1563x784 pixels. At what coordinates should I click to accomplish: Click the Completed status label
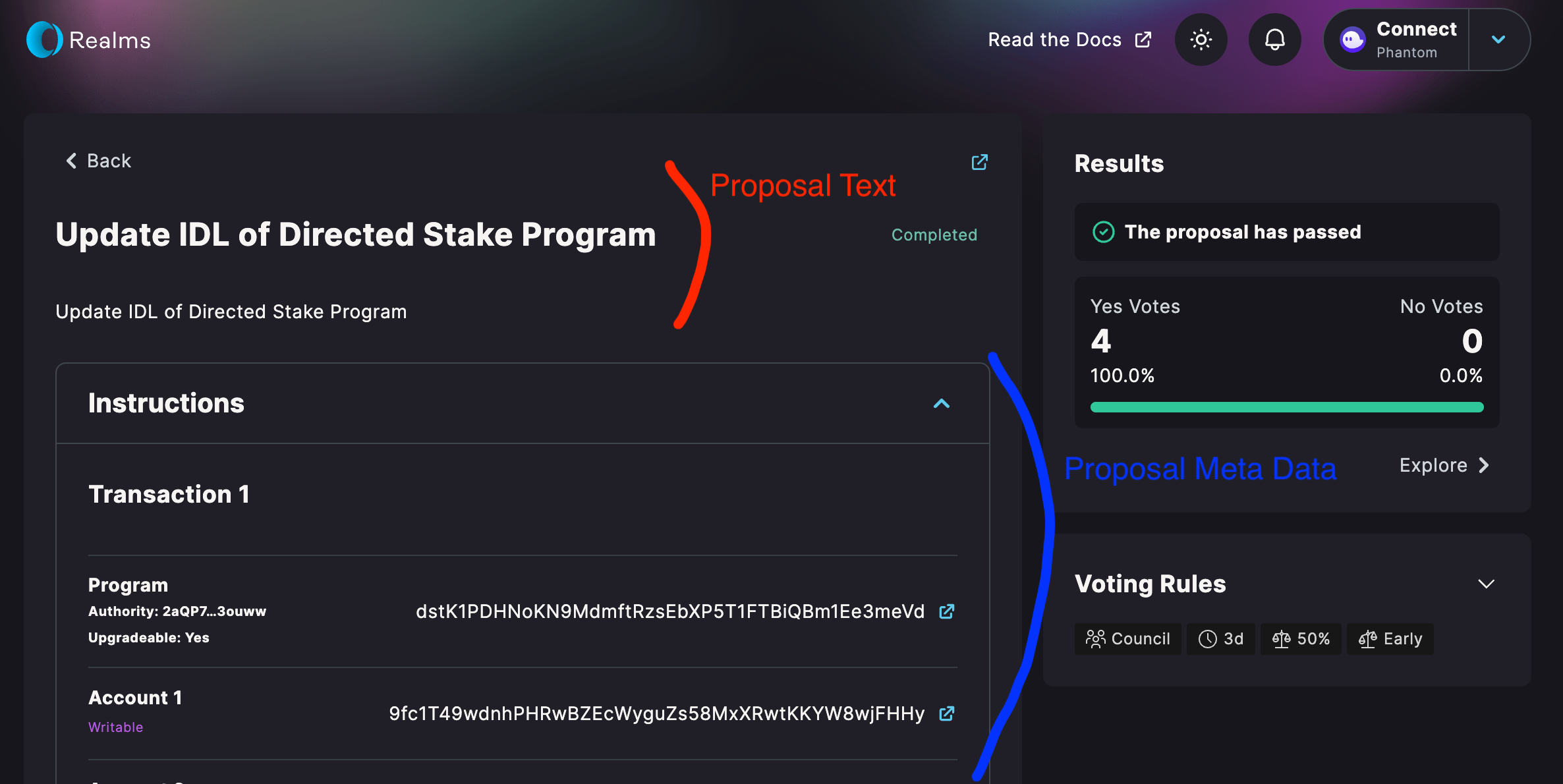[x=934, y=235]
